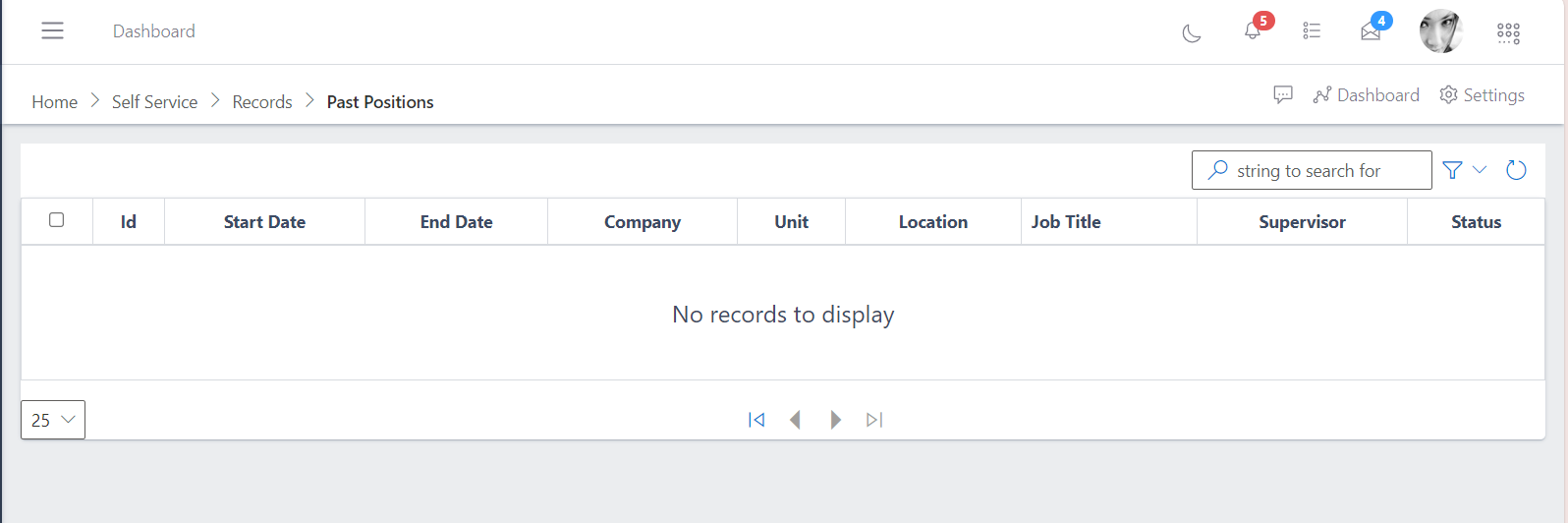
Task: Jump to the first page of results
Action: click(756, 420)
